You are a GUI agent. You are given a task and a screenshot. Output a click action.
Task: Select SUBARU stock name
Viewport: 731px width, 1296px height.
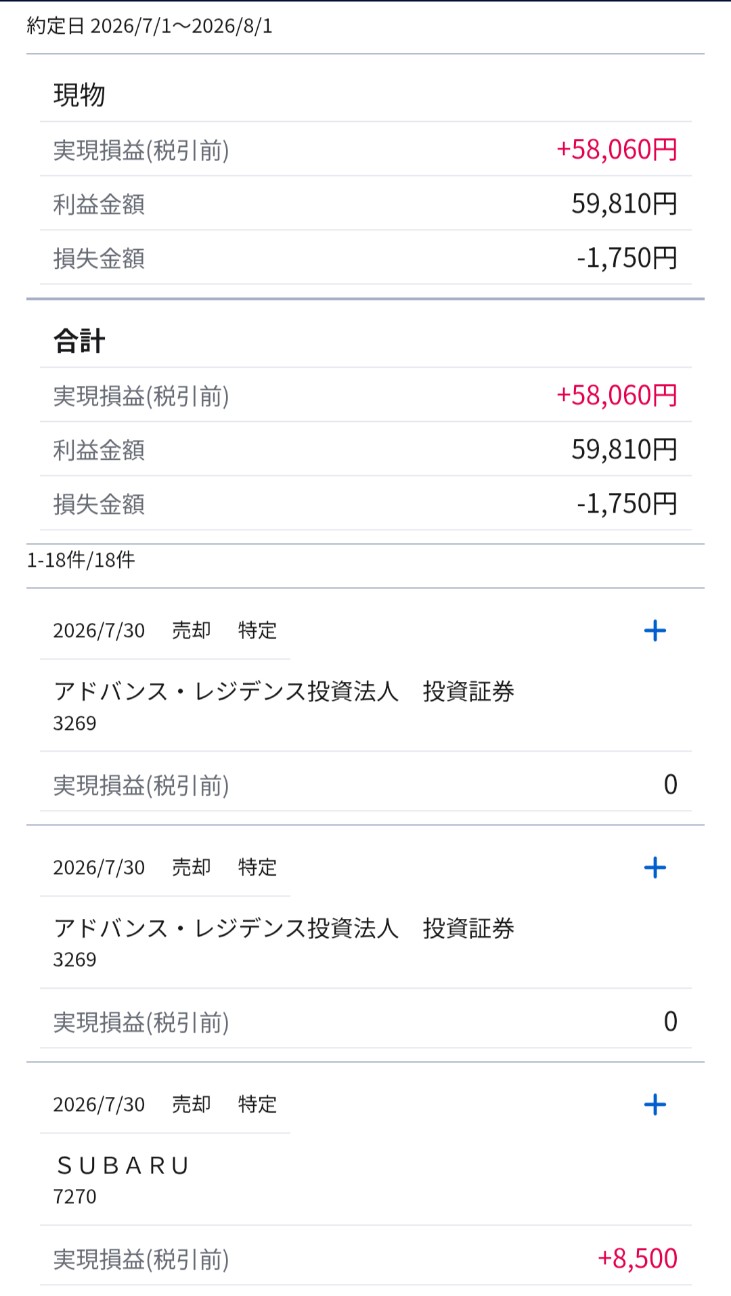[x=121, y=1165]
